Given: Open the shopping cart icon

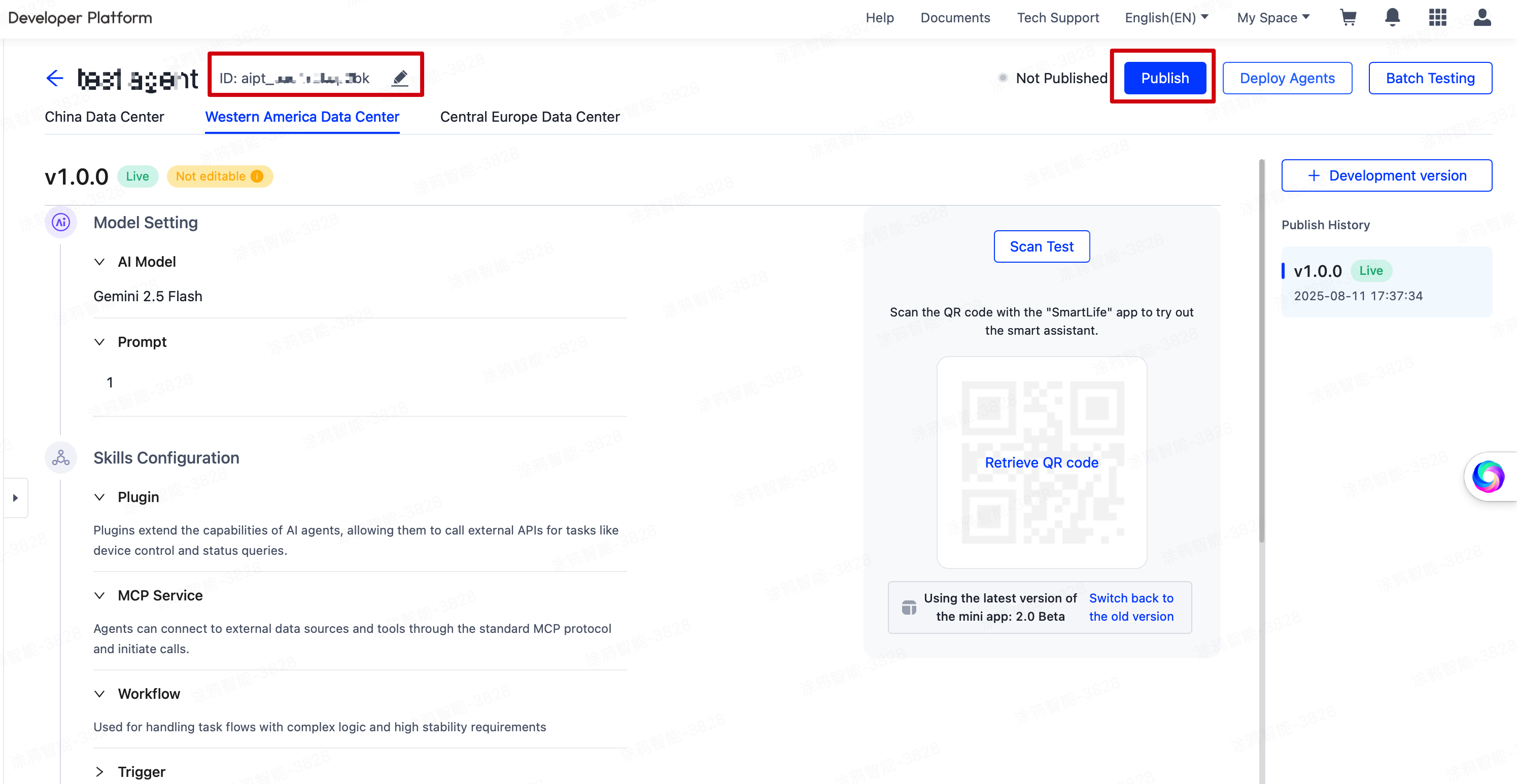Looking at the screenshot, I should (1348, 17).
